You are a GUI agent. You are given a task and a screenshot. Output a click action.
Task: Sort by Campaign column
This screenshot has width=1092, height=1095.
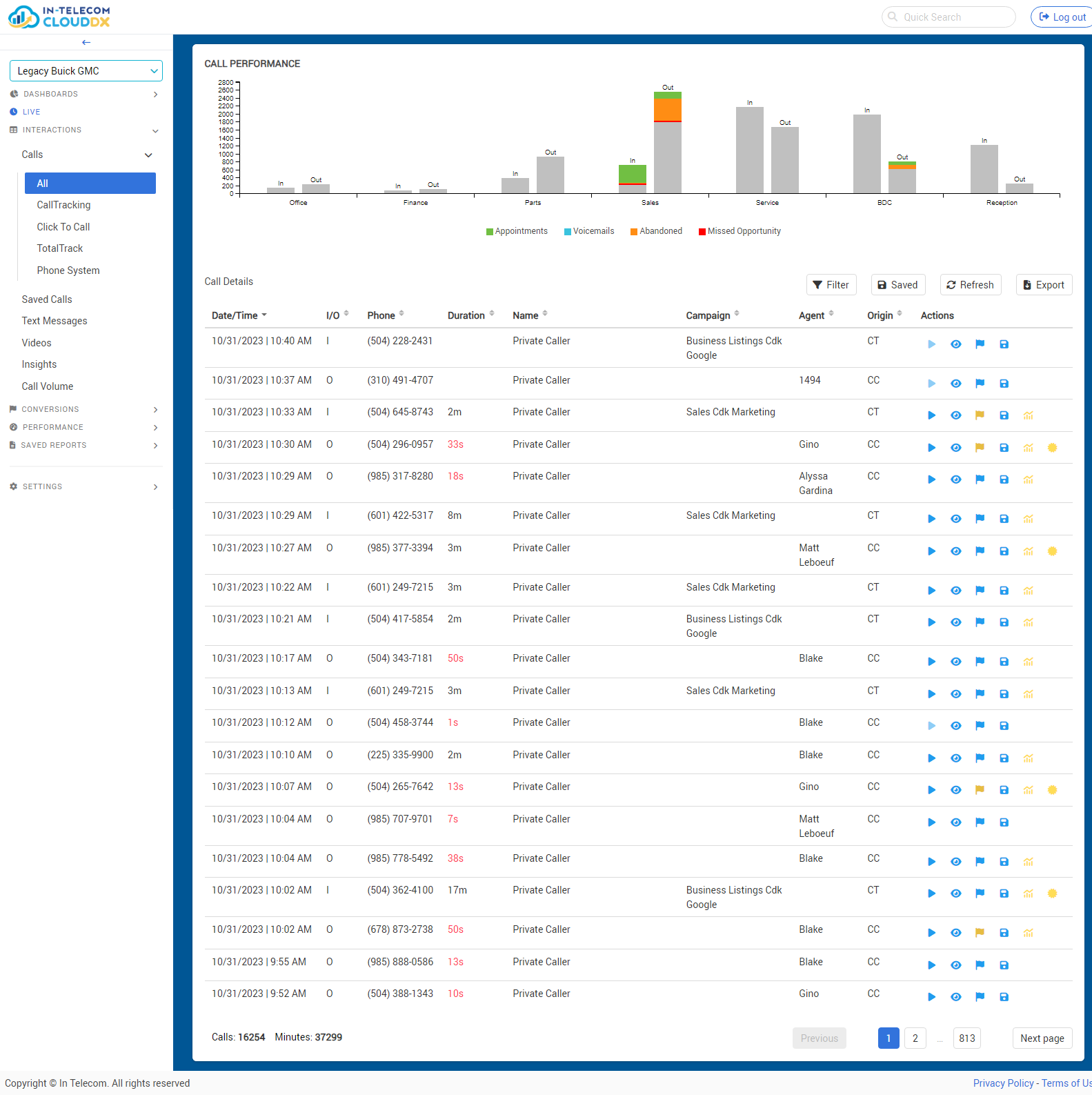point(713,315)
